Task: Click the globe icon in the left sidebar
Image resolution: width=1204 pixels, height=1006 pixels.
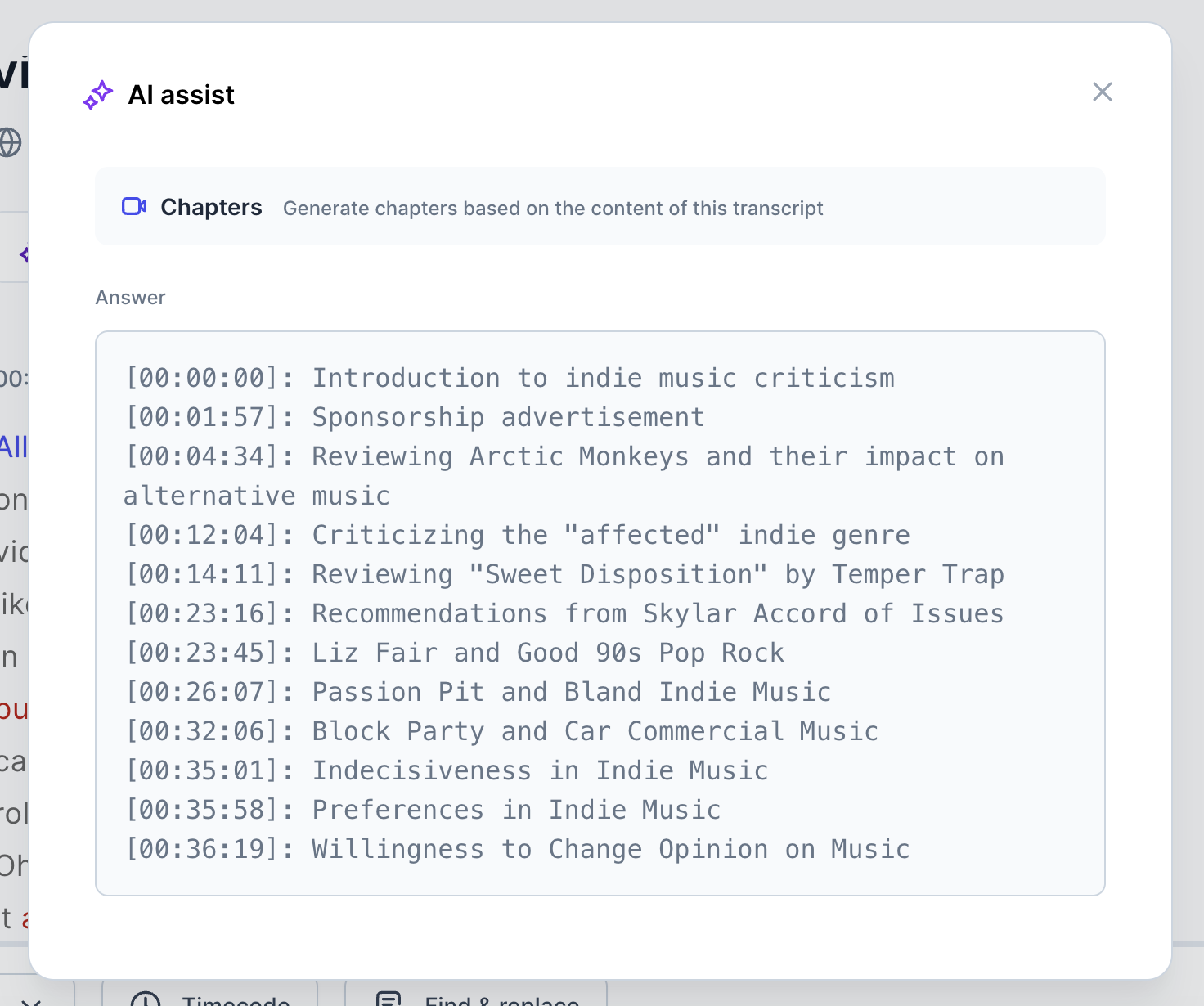Action: (8, 141)
